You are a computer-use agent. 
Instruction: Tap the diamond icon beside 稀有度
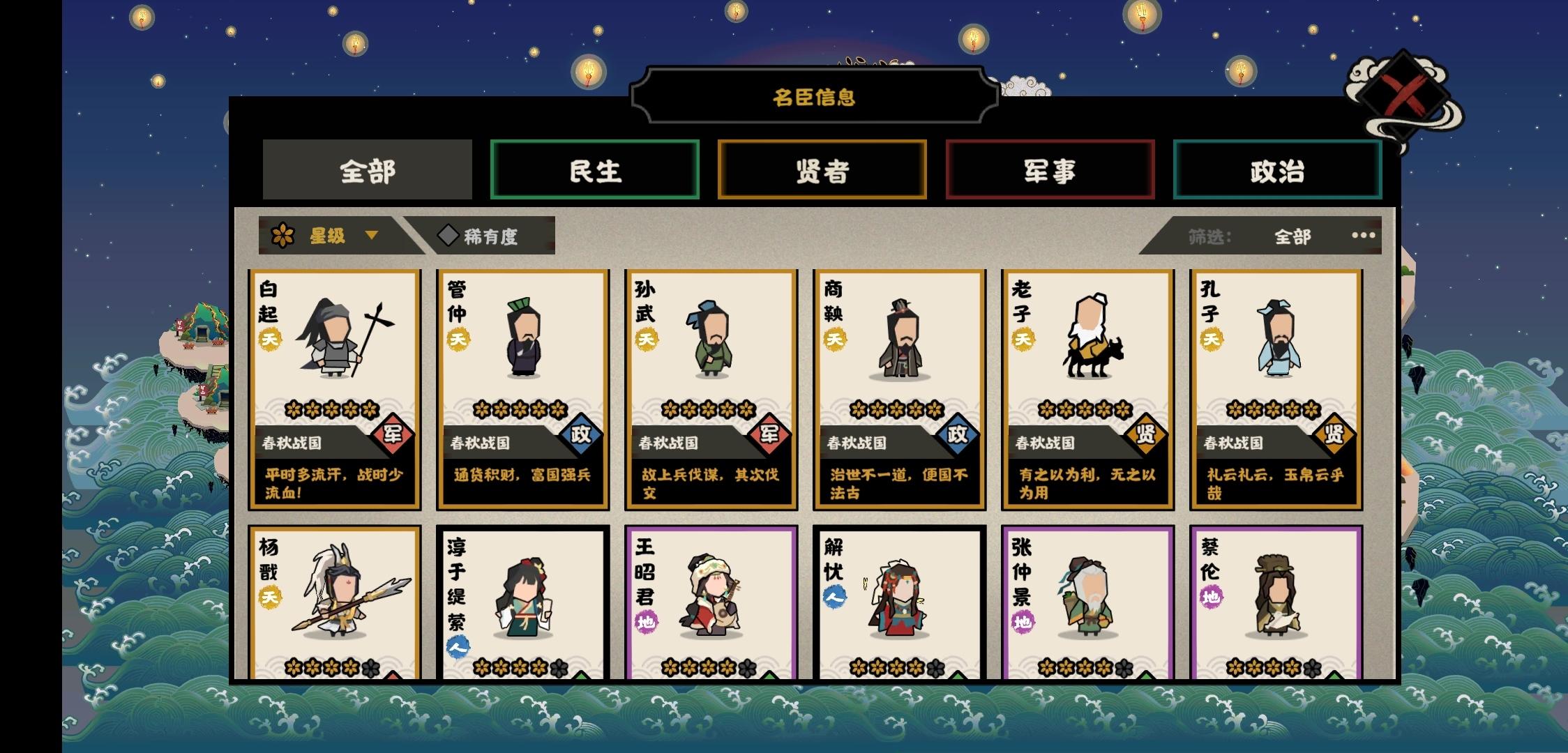point(448,236)
